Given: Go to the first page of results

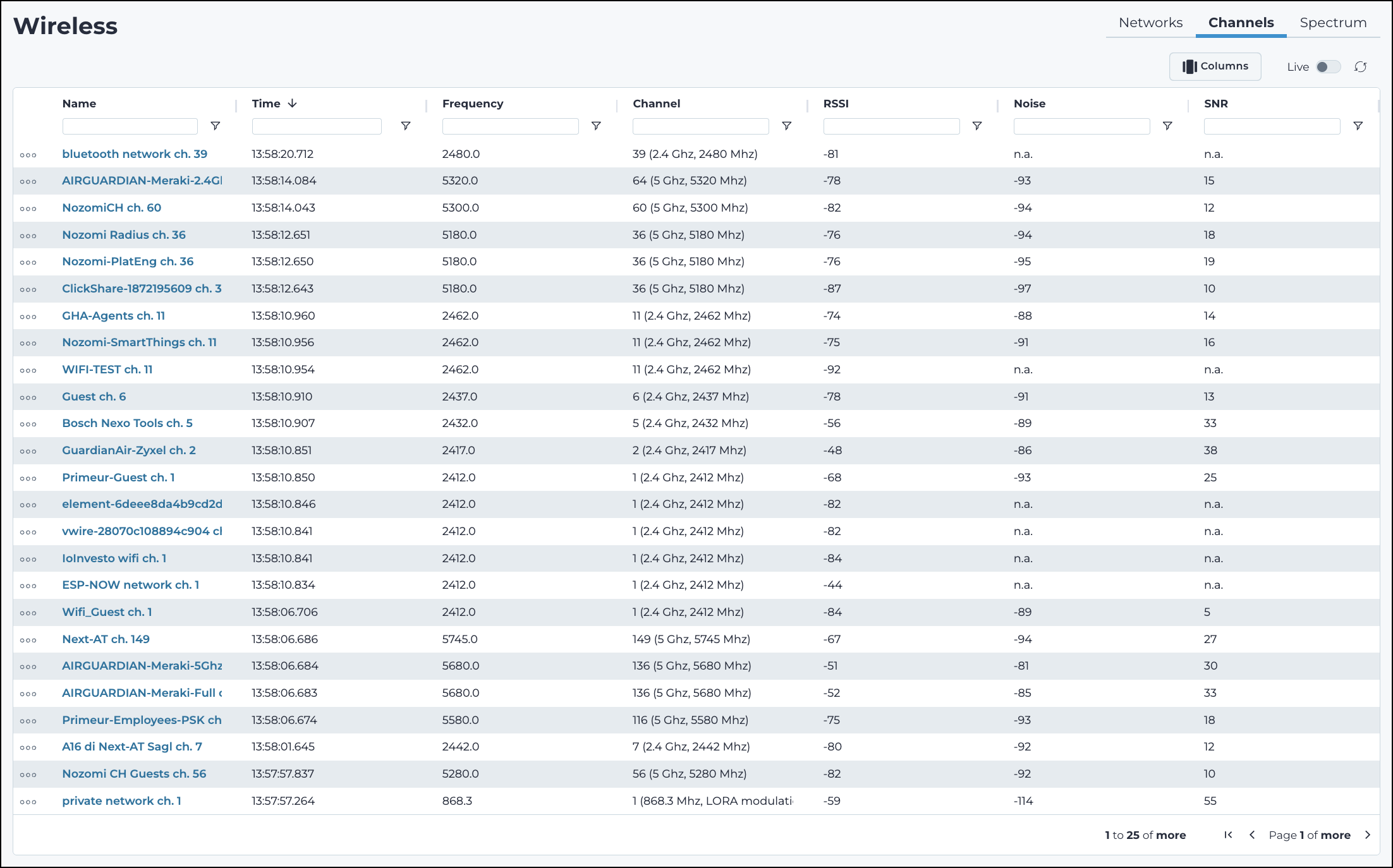Looking at the screenshot, I should coord(1228,835).
